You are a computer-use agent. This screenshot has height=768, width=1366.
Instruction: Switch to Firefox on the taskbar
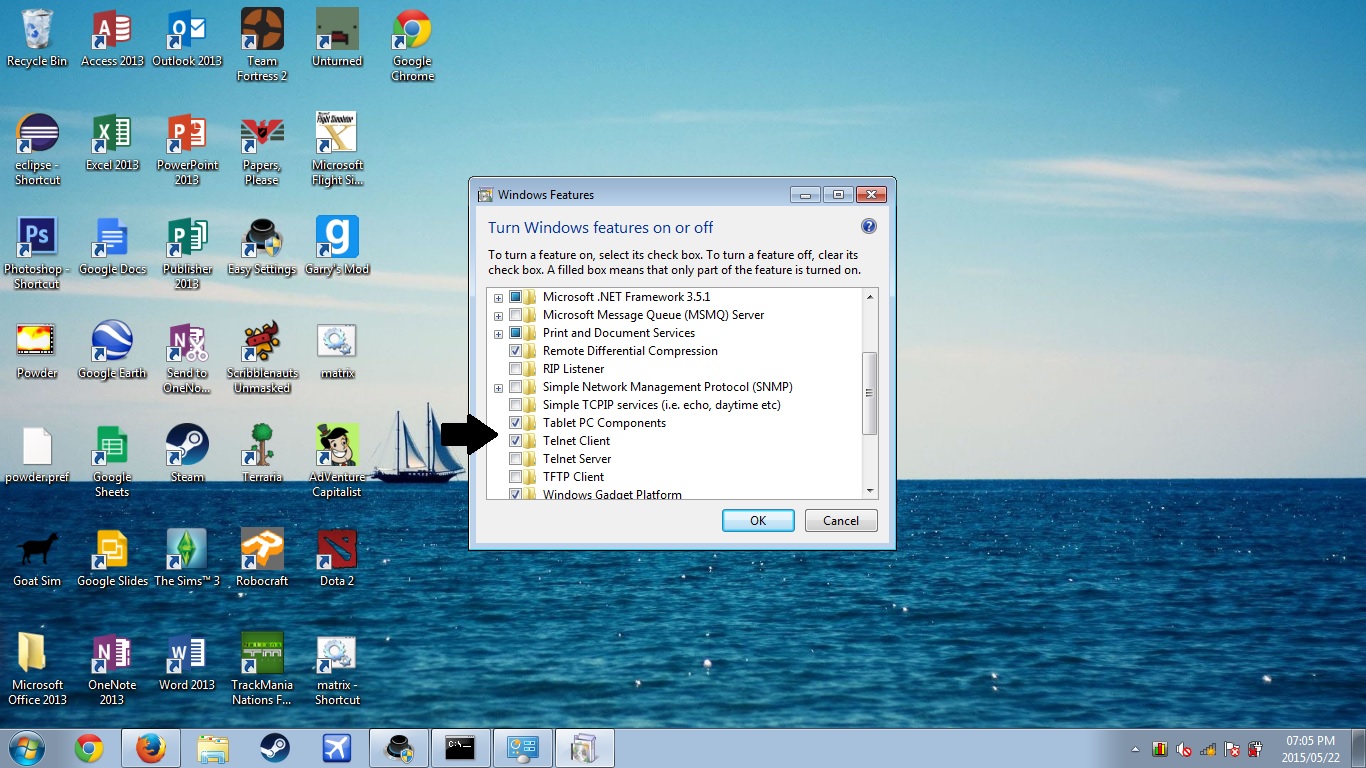coord(151,748)
